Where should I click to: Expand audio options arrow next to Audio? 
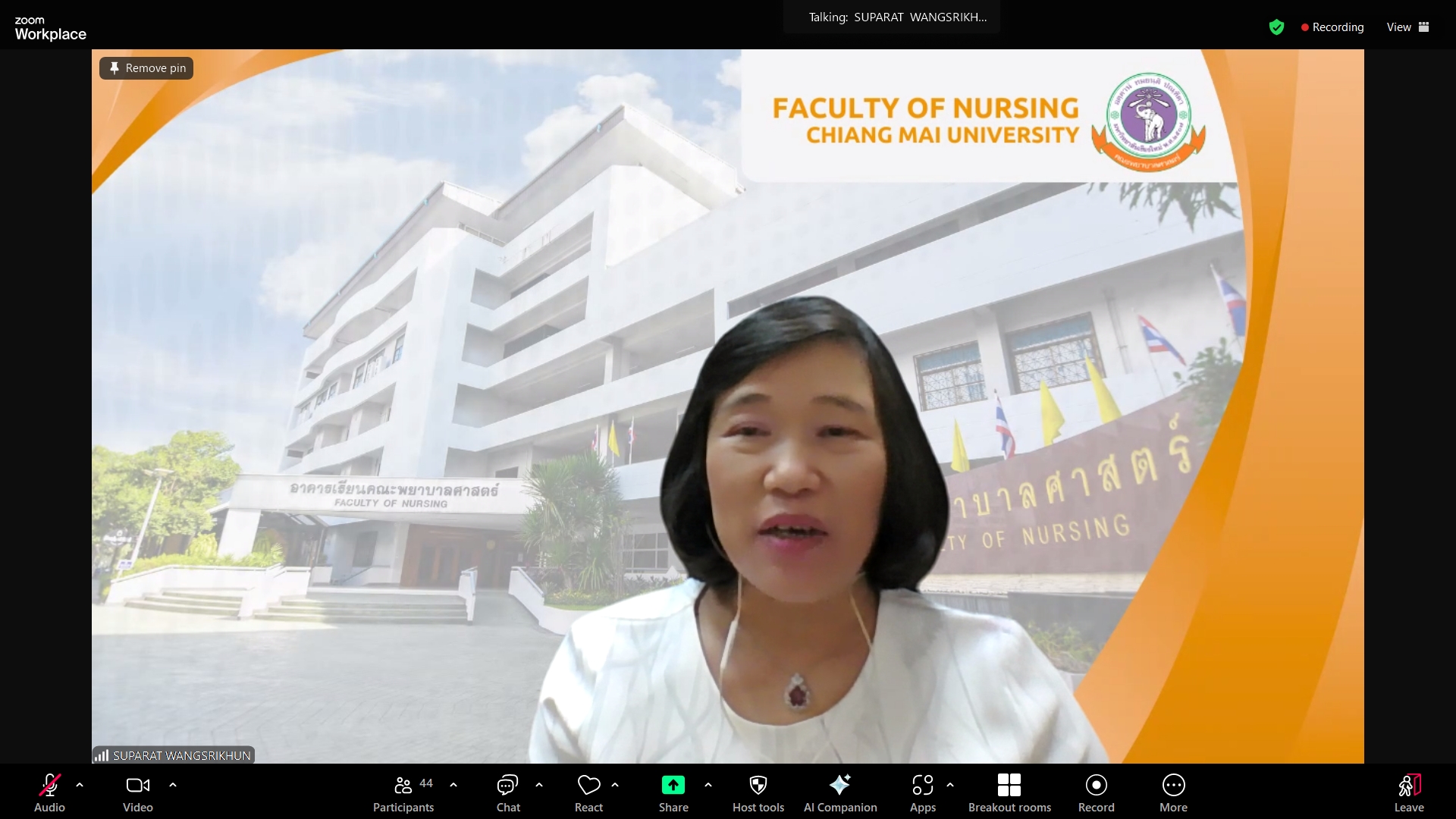point(80,785)
